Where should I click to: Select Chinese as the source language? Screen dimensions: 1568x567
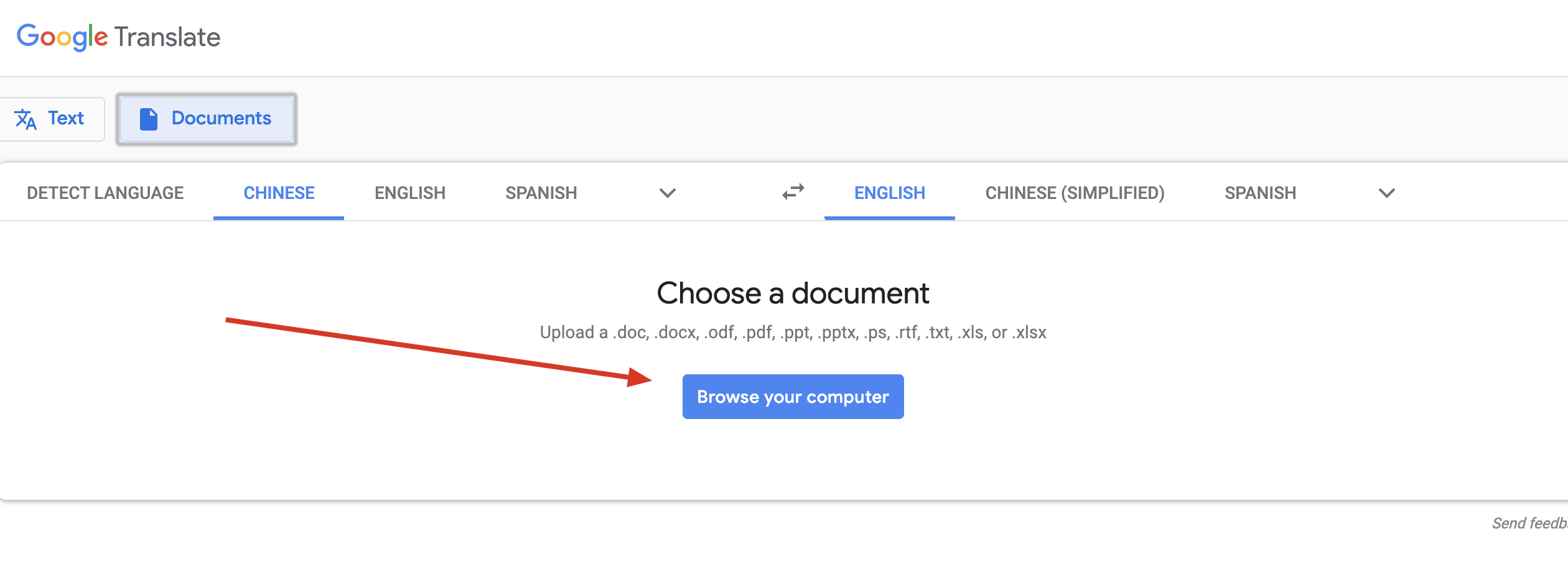pyautogui.click(x=279, y=193)
